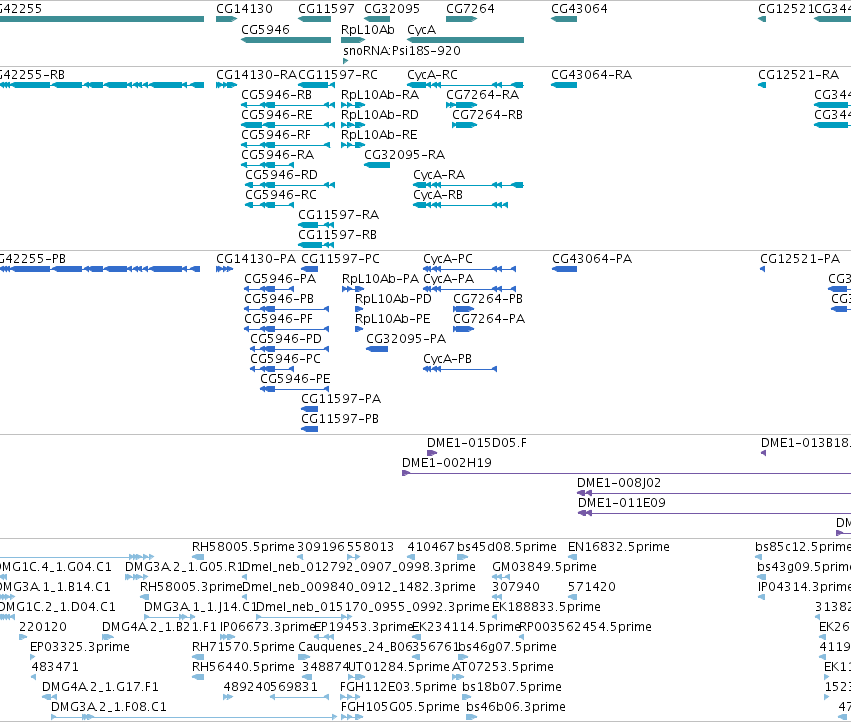The height and width of the screenshot is (722, 851).
Task: Select protein CG5946-PC
Action: pos(285,359)
